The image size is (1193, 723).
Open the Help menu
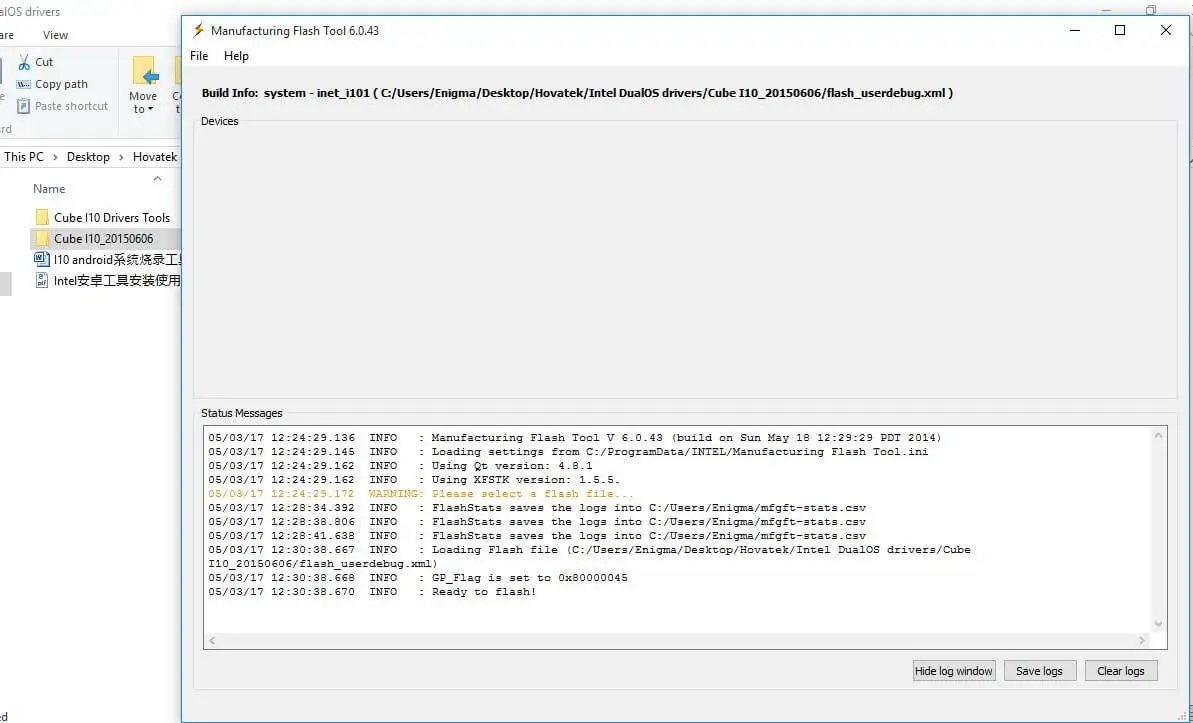[x=236, y=56]
